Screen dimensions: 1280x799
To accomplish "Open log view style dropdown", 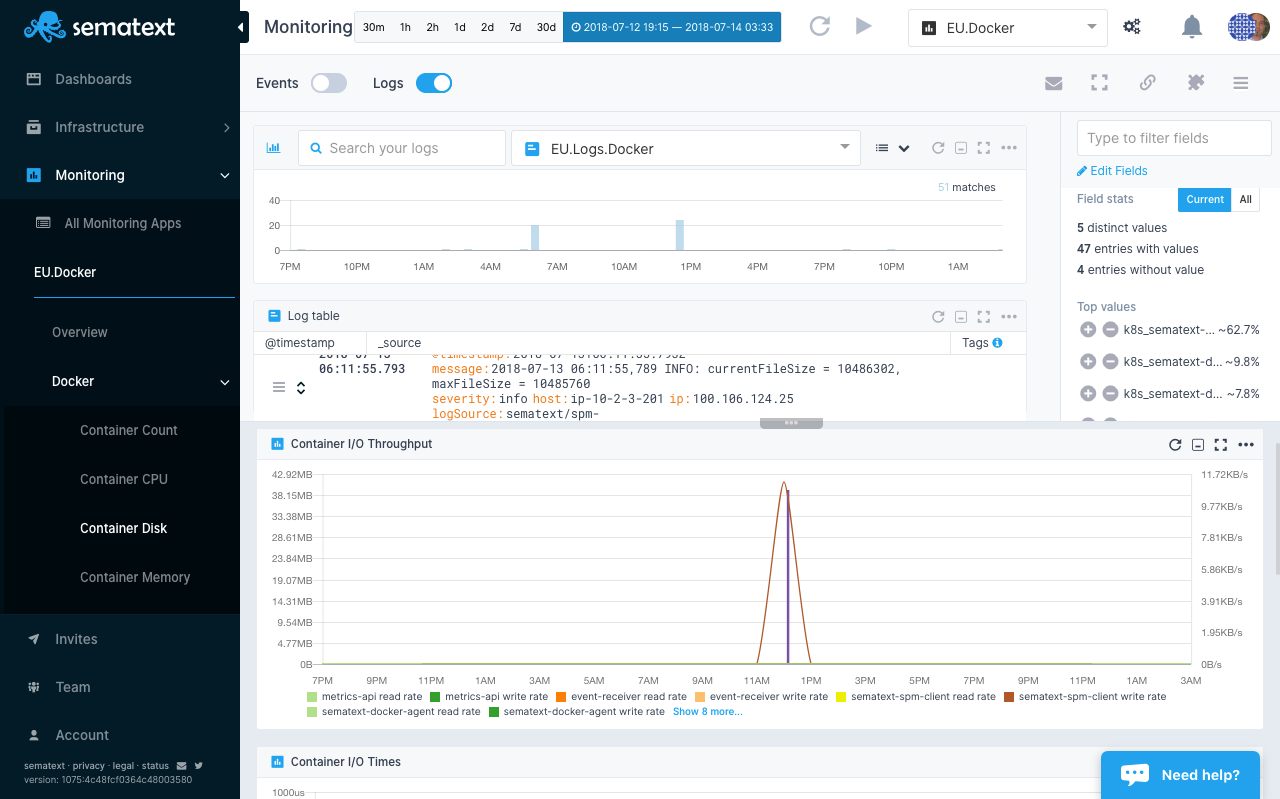I will [892, 148].
